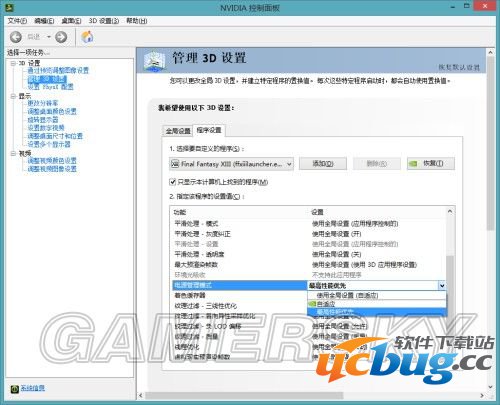Open the 桌面(K) menu
The height and width of the screenshot is (405, 500).
[71, 21]
